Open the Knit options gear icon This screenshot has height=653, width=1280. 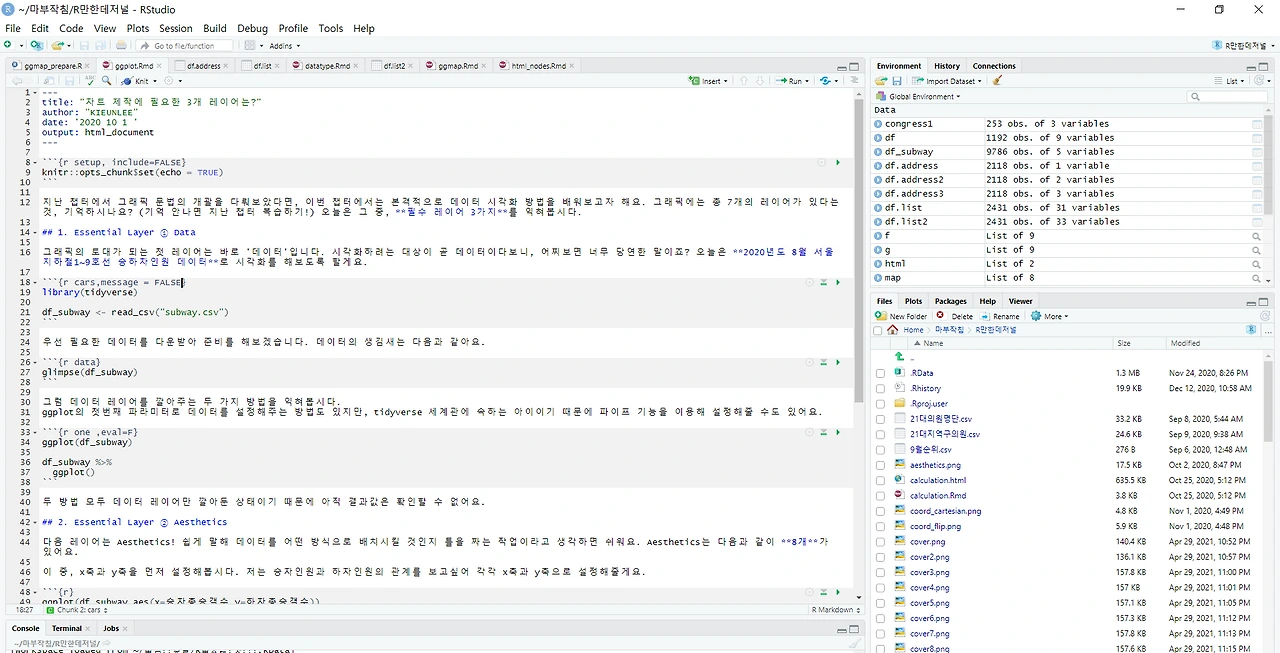click(x=168, y=80)
